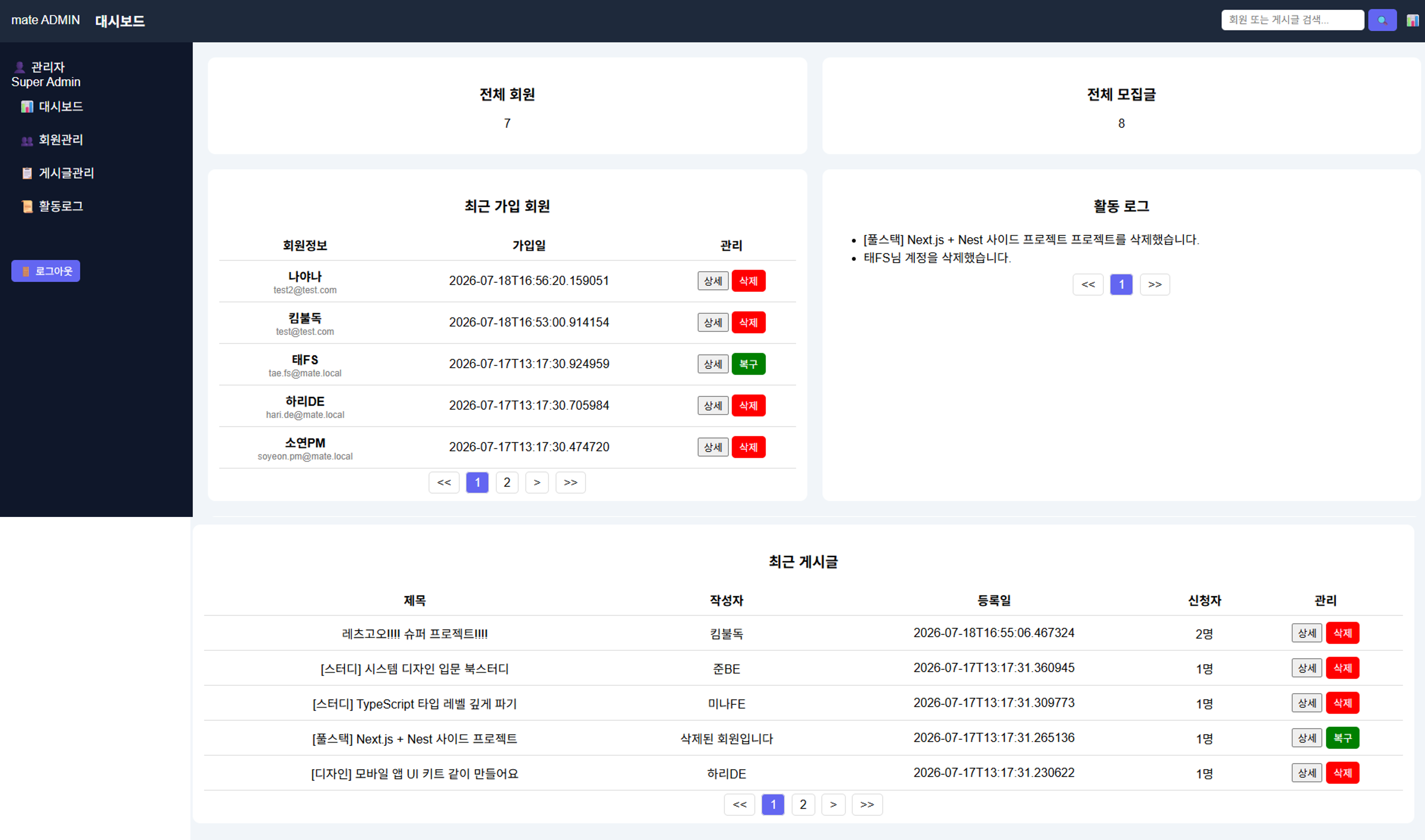Click the door icon on 로그아웃 button

coord(26,271)
